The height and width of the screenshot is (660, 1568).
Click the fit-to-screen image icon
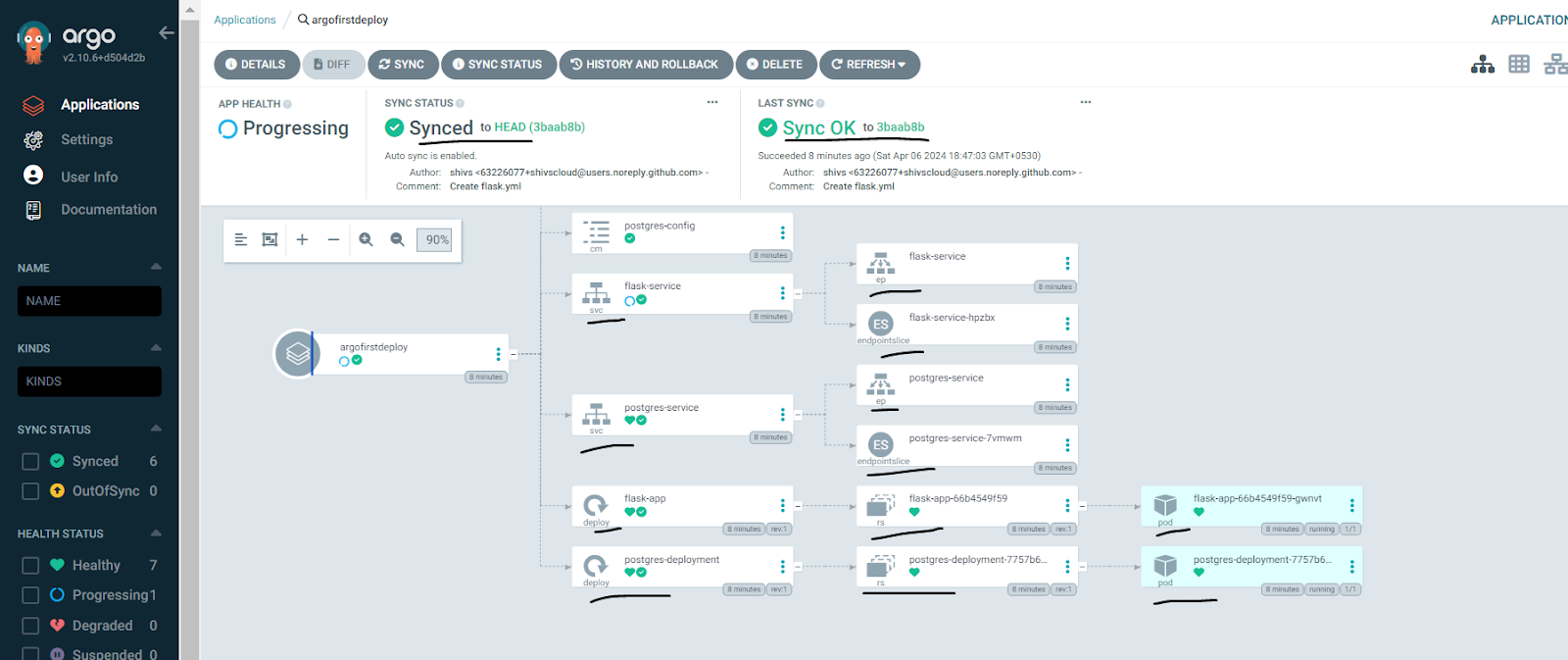[269, 239]
